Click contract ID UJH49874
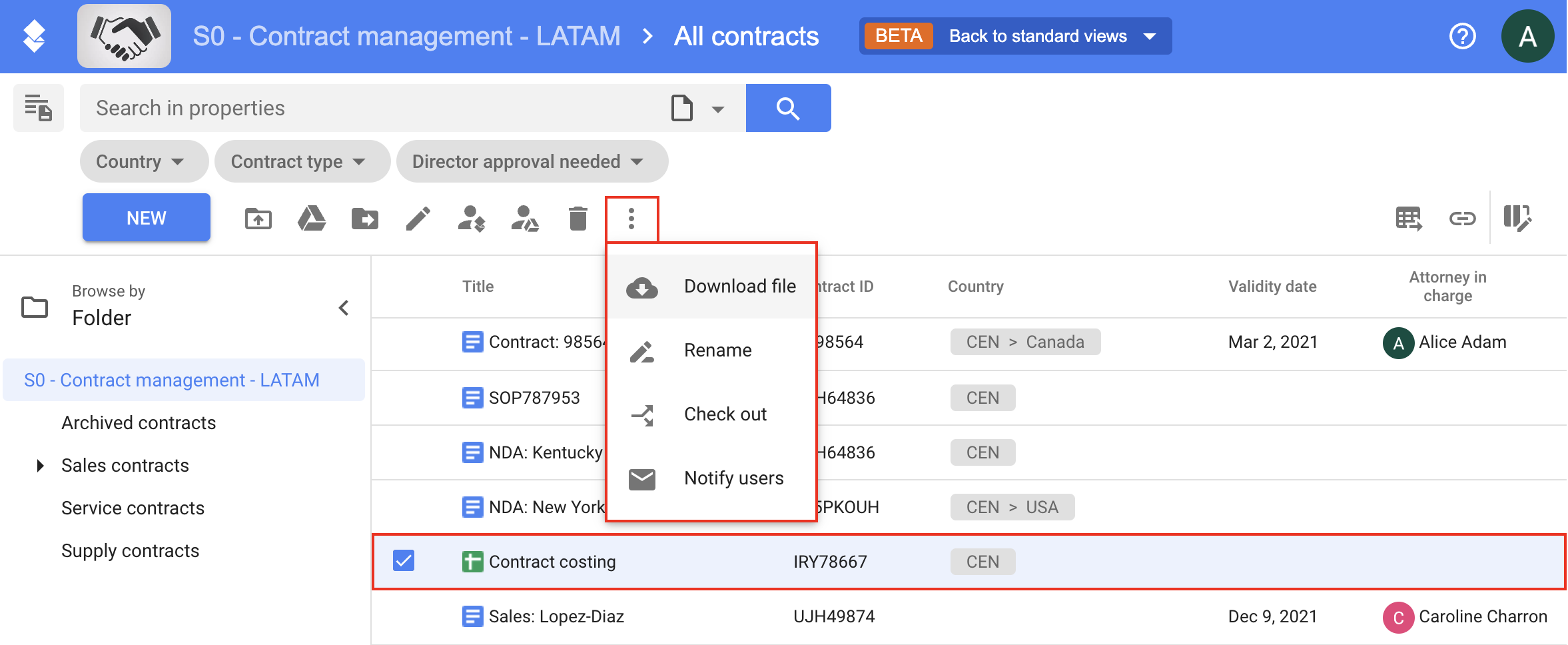The height and width of the screenshot is (645, 1568). [834, 616]
